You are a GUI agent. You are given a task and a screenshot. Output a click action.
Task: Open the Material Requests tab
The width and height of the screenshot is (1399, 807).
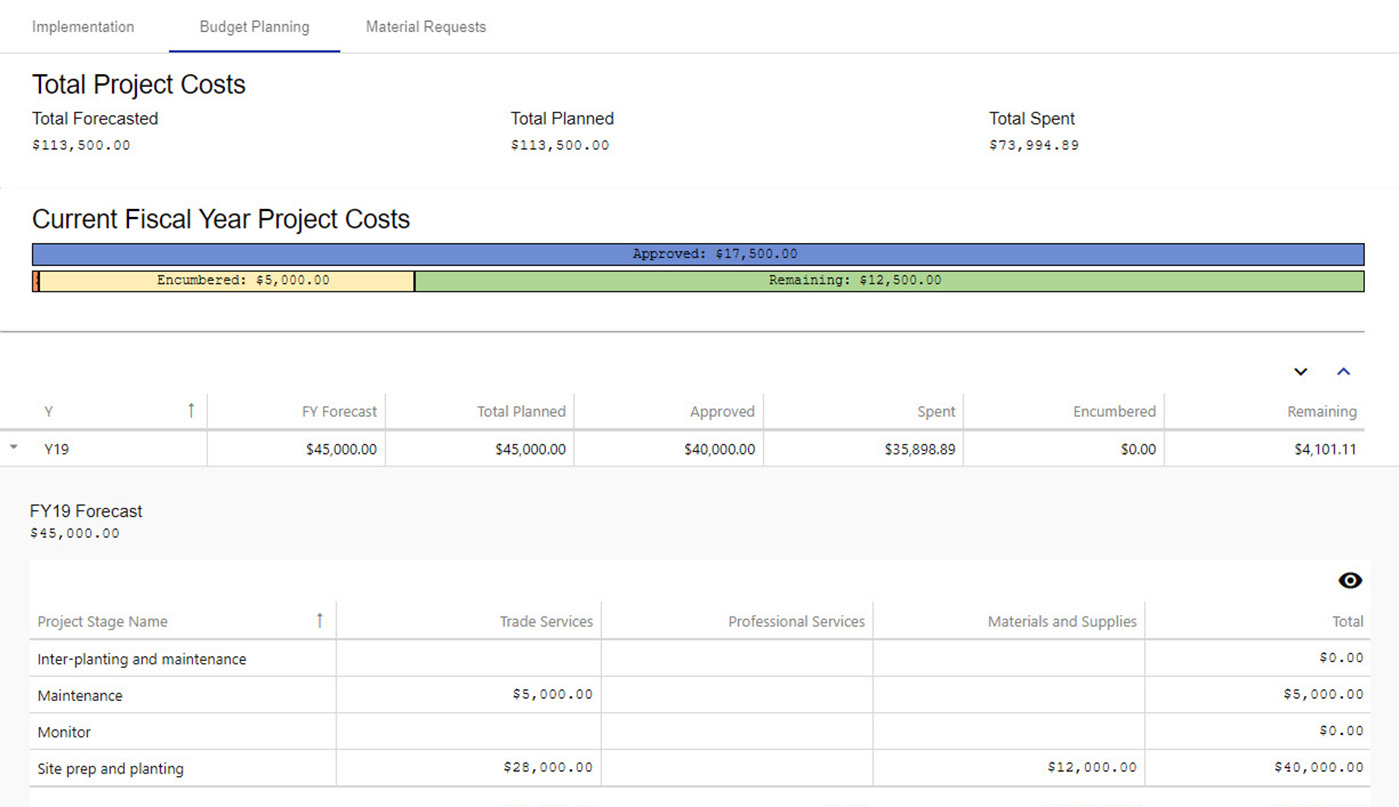coord(425,27)
